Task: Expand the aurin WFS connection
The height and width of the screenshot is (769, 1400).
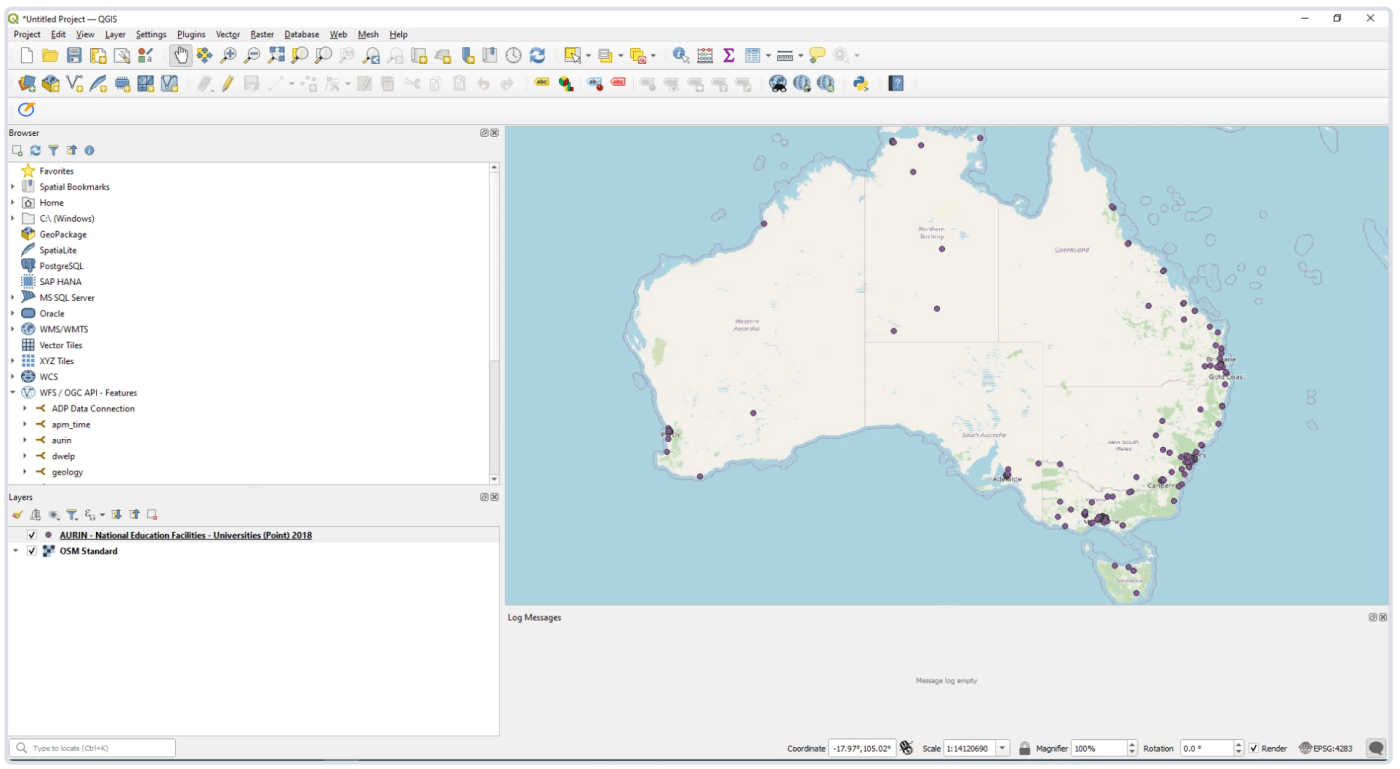Action: [25, 440]
